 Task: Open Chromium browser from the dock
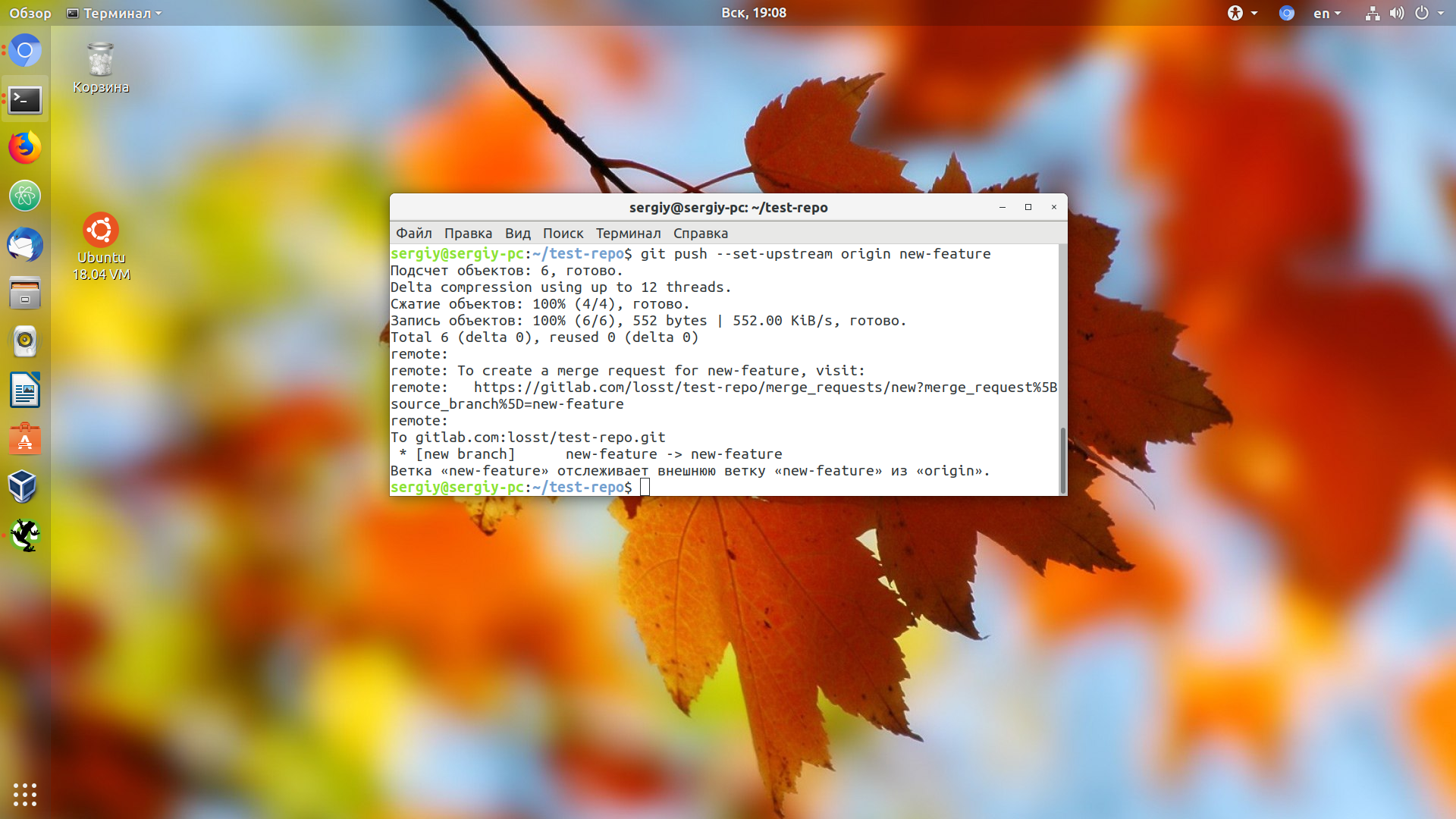pos(25,51)
